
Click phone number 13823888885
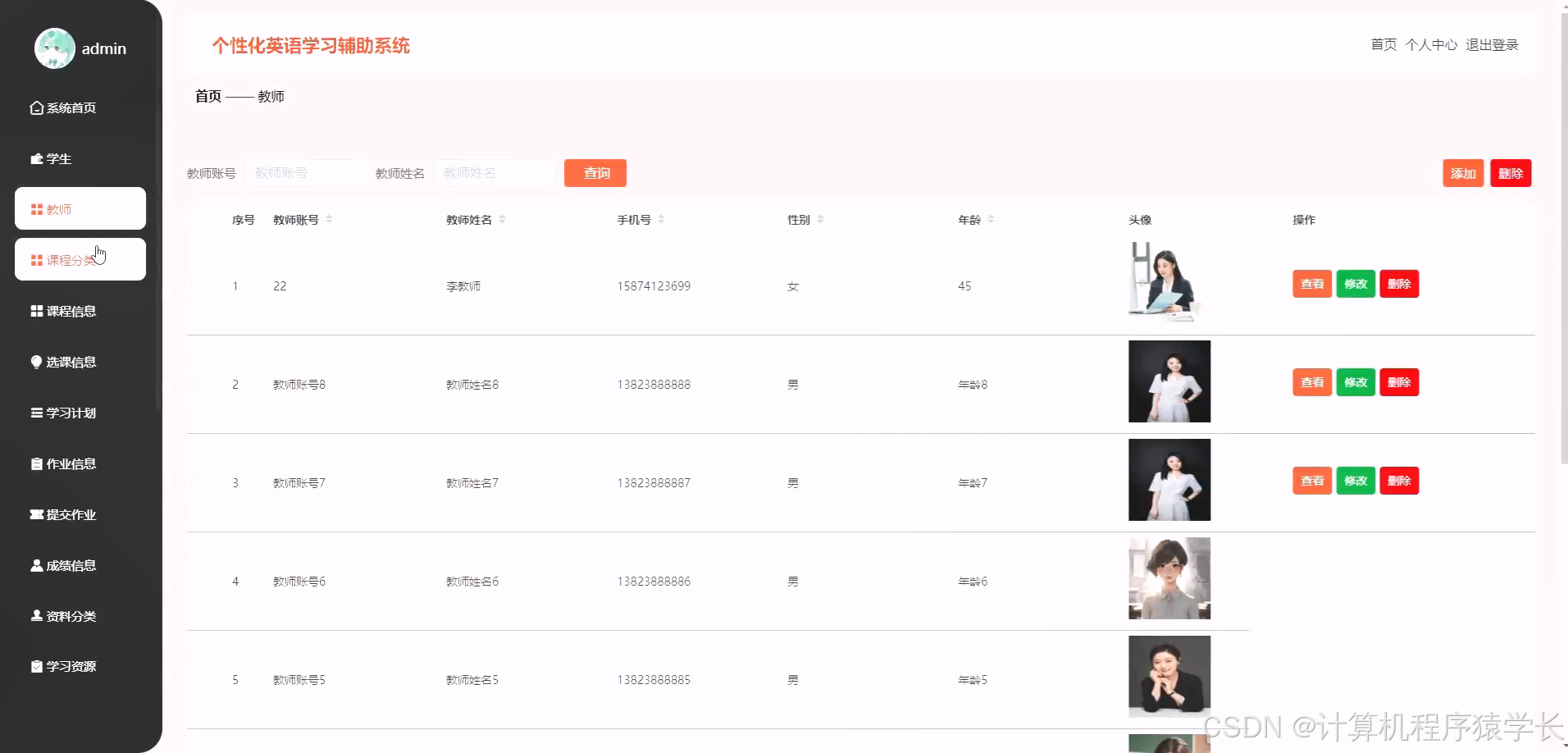654,680
